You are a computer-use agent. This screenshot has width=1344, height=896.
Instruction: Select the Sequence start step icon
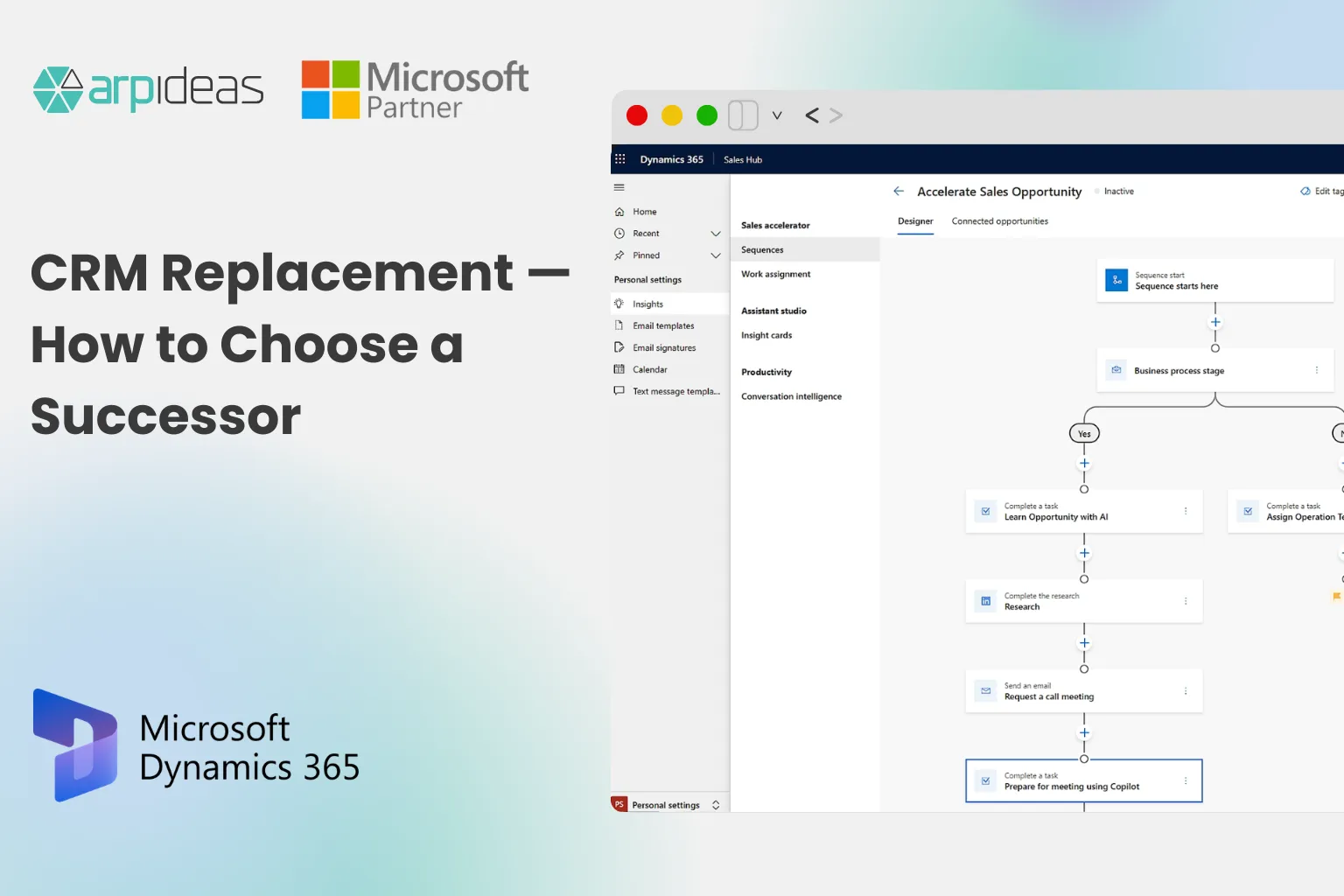point(1116,280)
